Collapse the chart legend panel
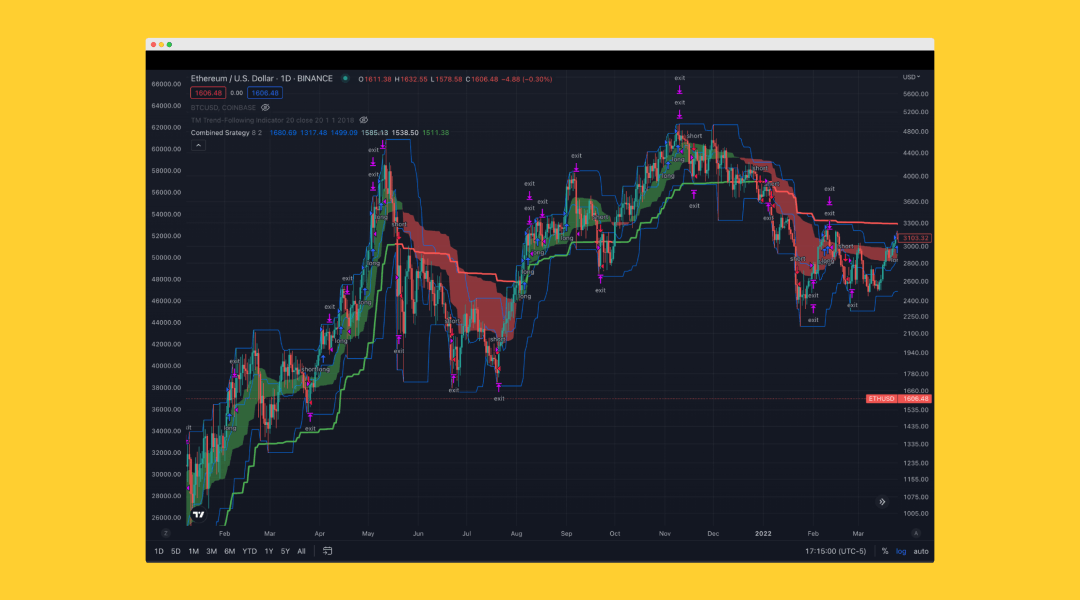 [199, 146]
